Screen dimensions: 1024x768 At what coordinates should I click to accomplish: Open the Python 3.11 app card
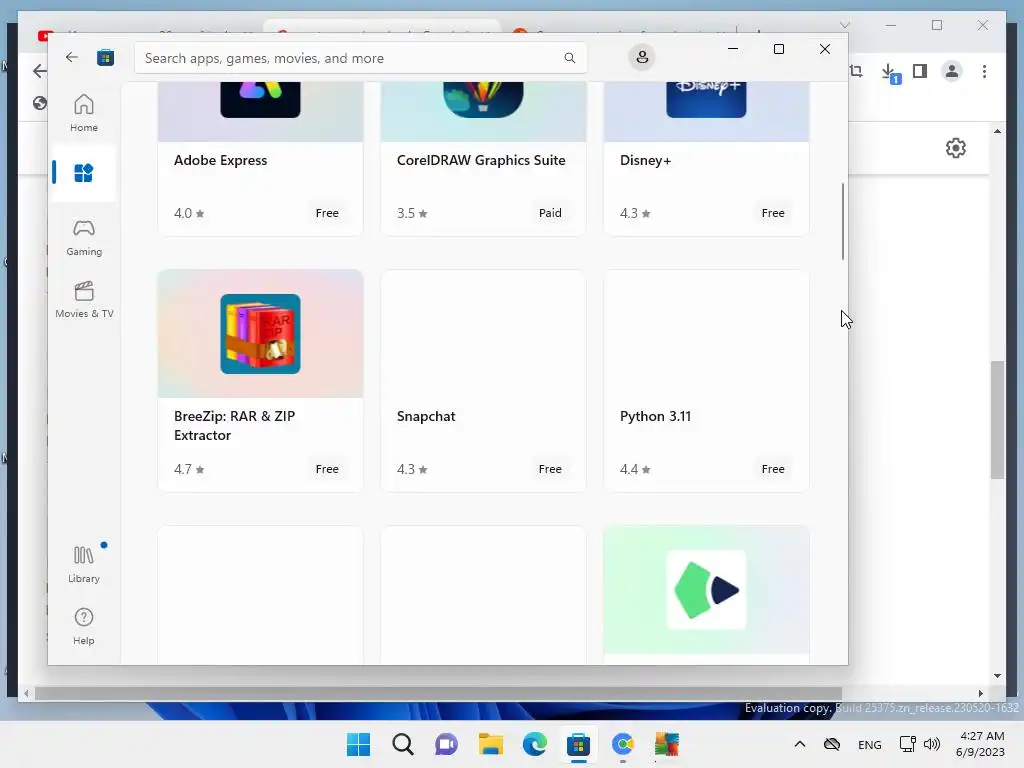click(x=706, y=381)
